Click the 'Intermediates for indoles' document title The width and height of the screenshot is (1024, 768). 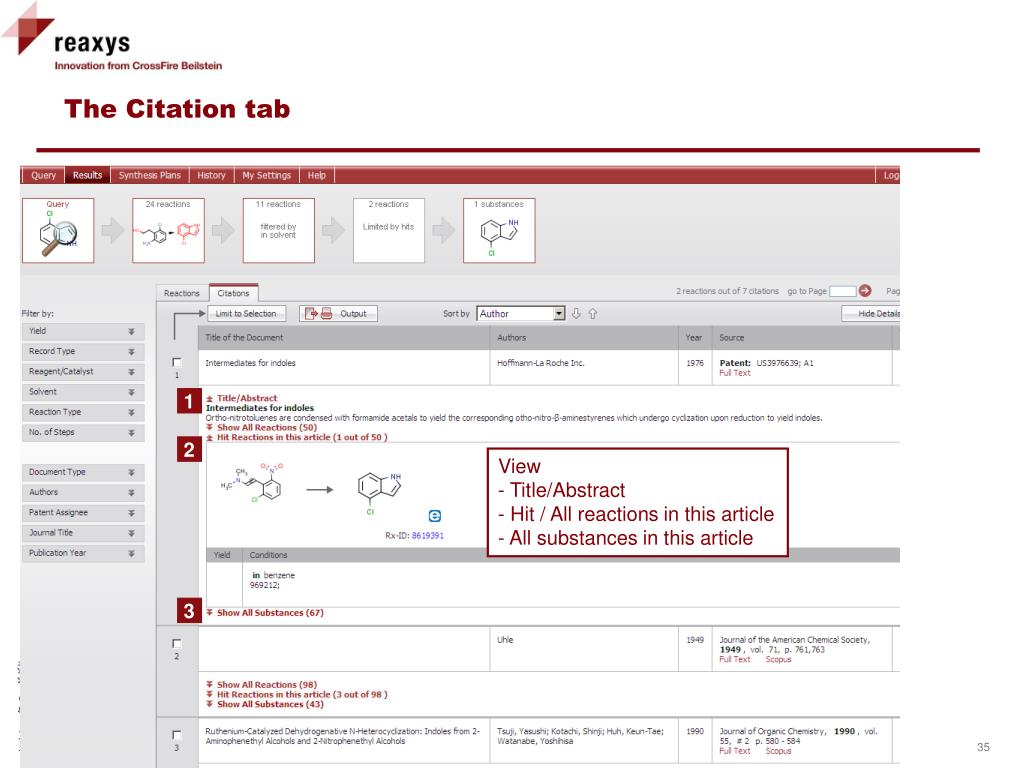(x=250, y=363)
